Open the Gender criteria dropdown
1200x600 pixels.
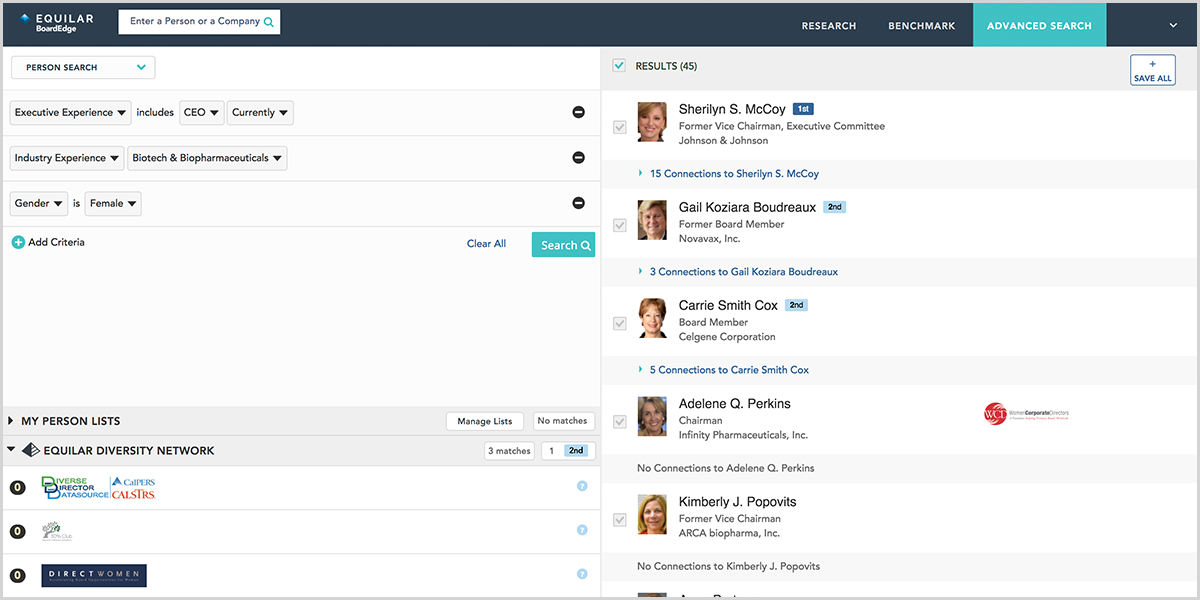coord(39,203)
